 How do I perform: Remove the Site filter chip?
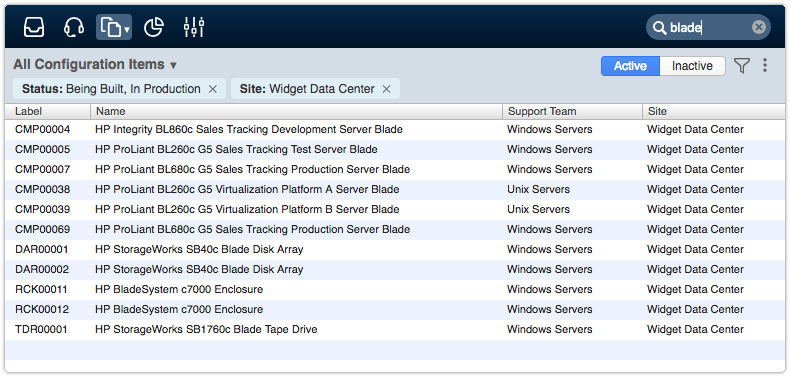386,89
